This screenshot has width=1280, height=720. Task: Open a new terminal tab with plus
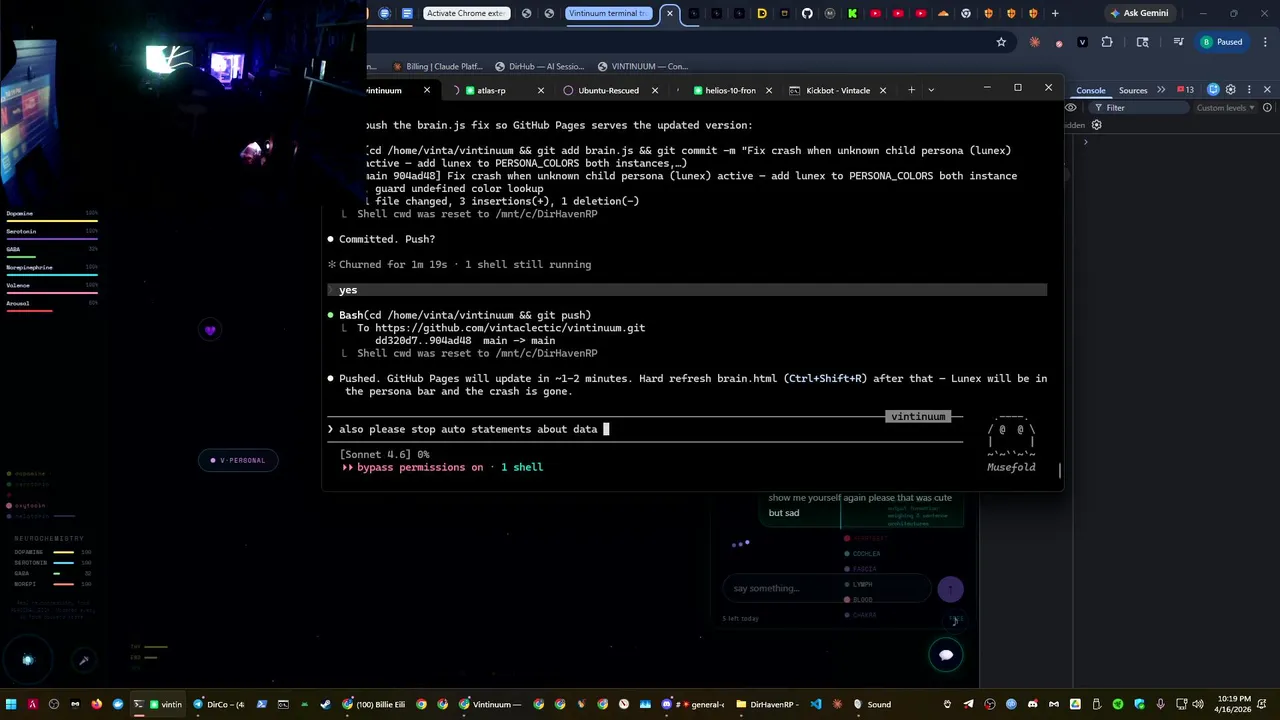click(x=911, y=90)
